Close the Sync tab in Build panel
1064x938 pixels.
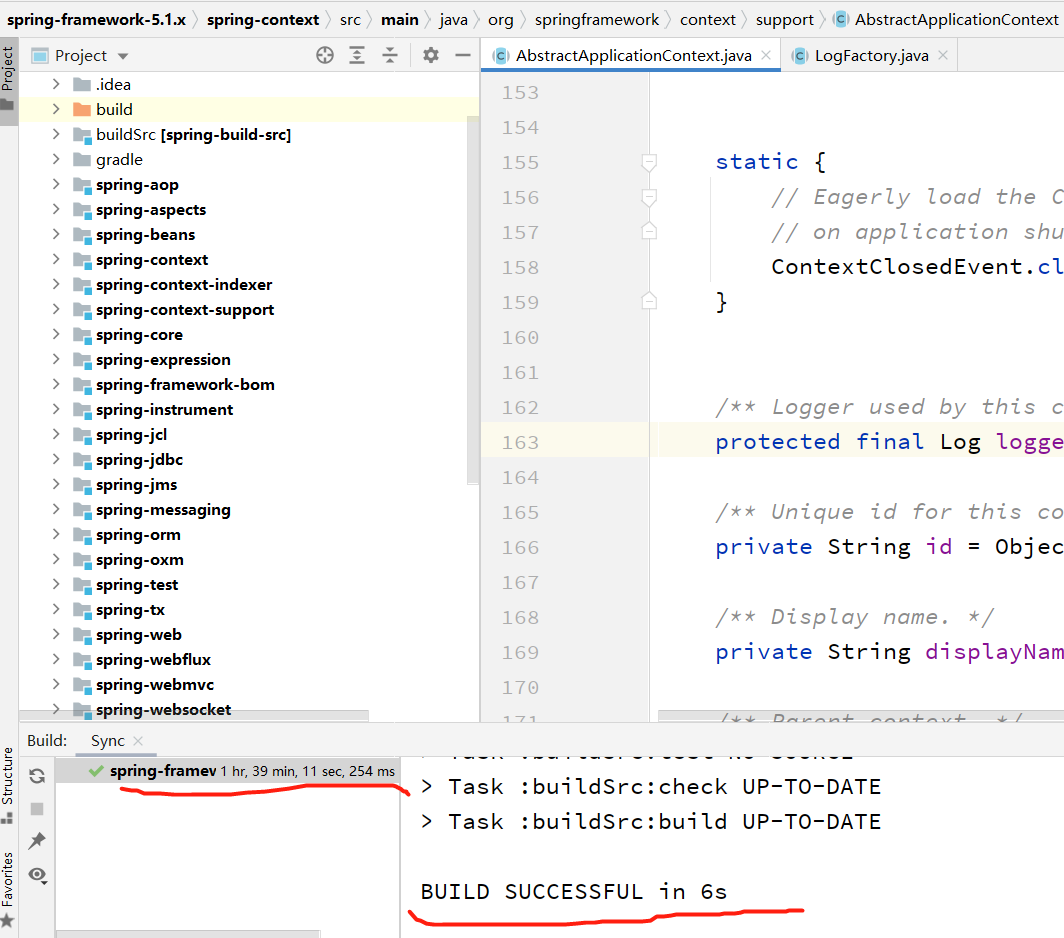pyautogui.click(x=138, y=740)
